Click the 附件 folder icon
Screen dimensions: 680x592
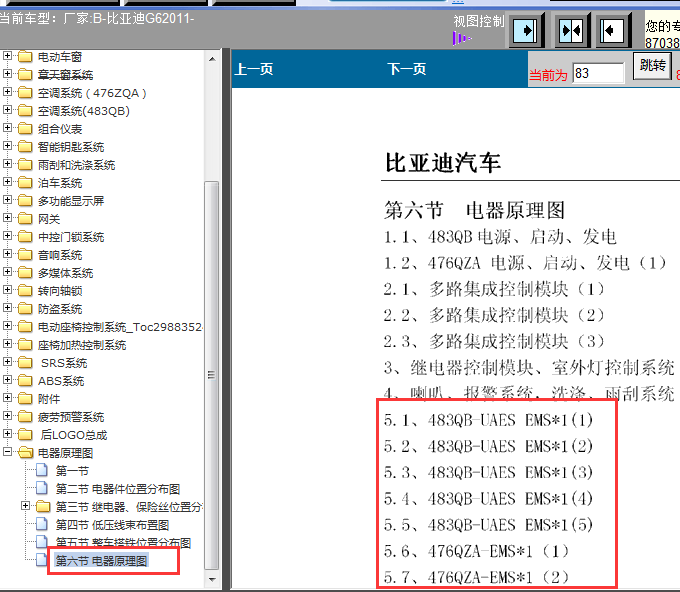click(25, 399)
